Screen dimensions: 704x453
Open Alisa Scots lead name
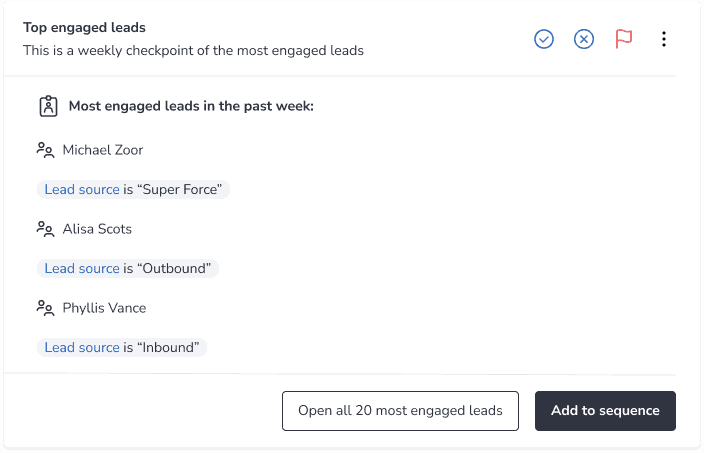(x=97, y=229)
